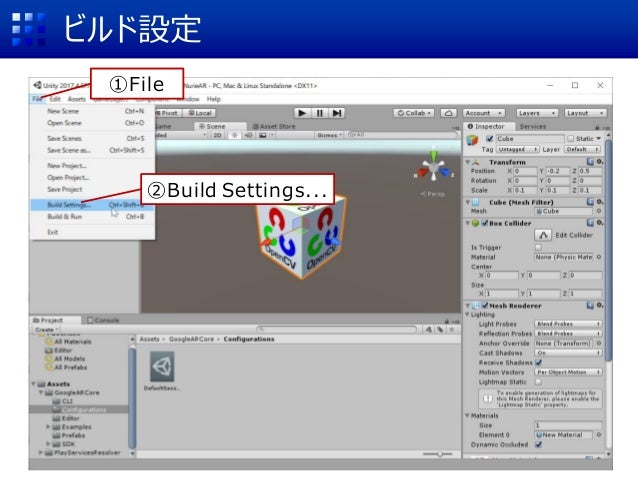Open the Layout dropdown in toolbar
The height and width of the screenshot is (479, 638).
click(584, 113)
